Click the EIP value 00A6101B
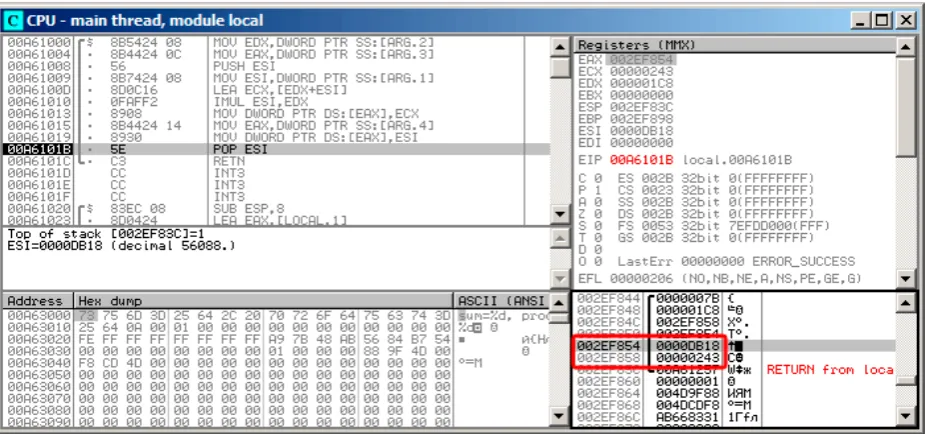Viewport: 925px width, 434px height. tap(642, 160)
